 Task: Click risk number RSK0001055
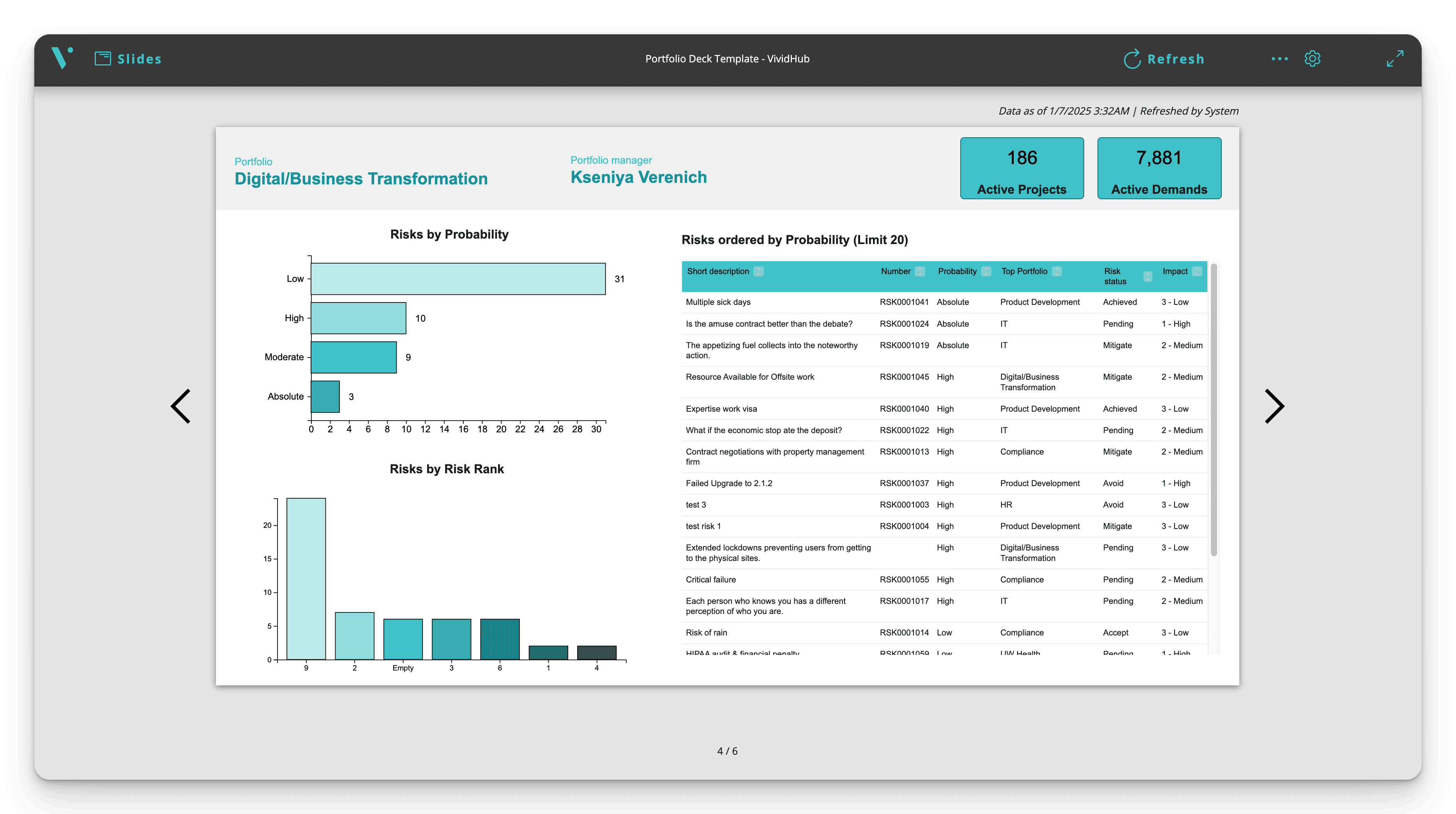(x=904, y=579)
